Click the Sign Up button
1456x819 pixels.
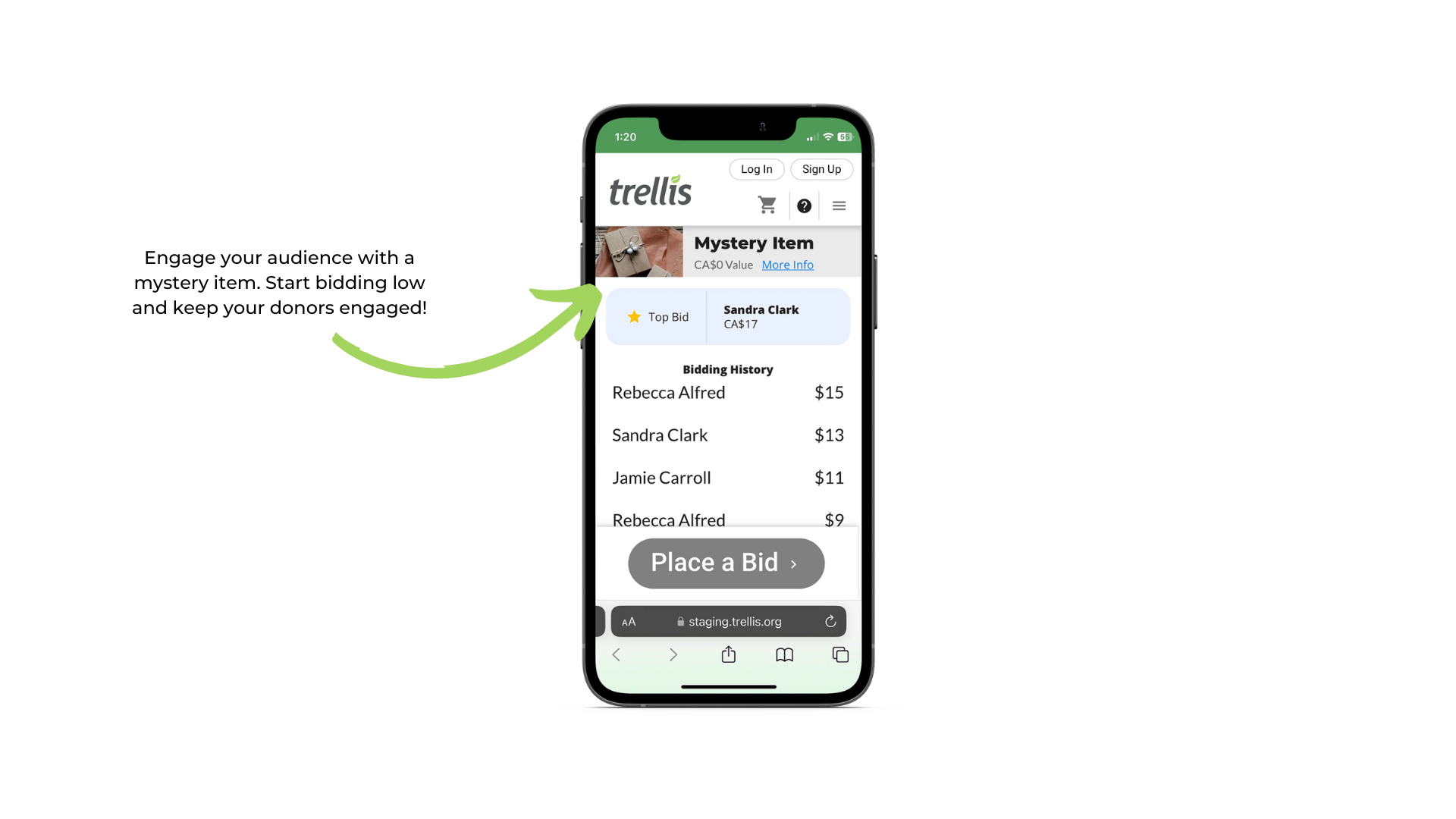click(x=821, y=169)
